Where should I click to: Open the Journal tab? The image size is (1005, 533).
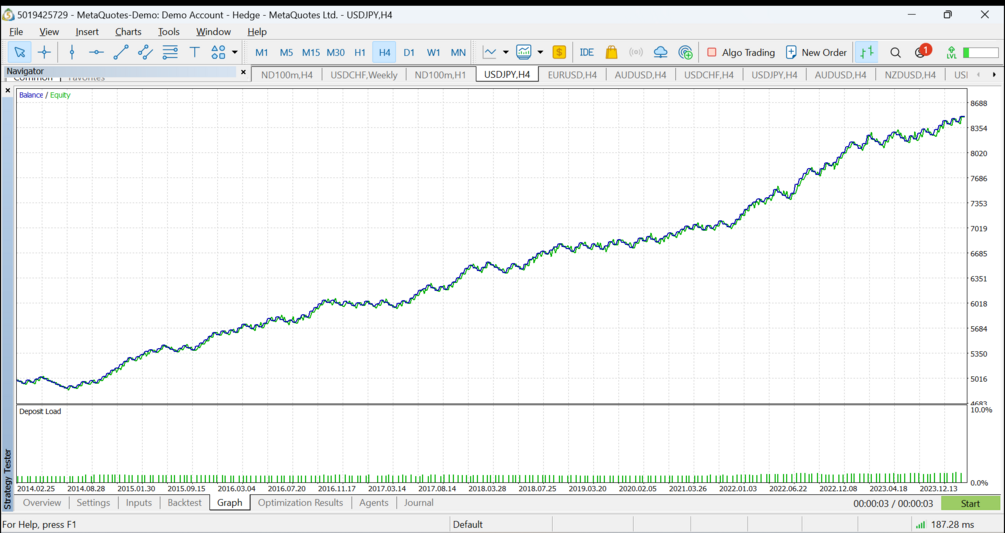coord(419,503)
